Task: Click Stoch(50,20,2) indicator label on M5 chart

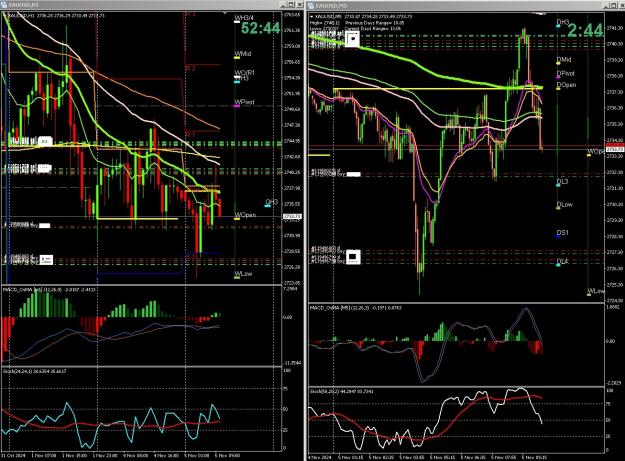Action: (x=342, y=391)
